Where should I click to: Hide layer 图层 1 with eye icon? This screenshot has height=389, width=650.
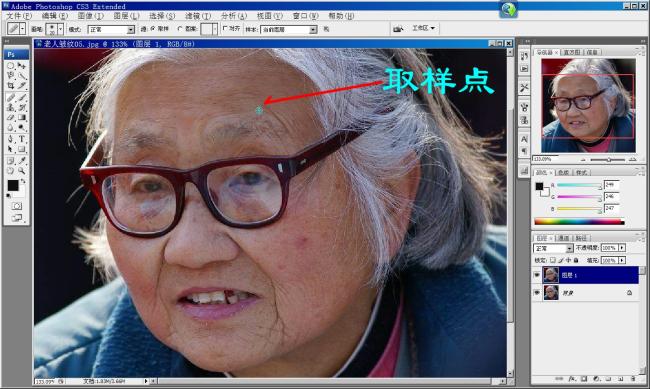tap(537, 275)
